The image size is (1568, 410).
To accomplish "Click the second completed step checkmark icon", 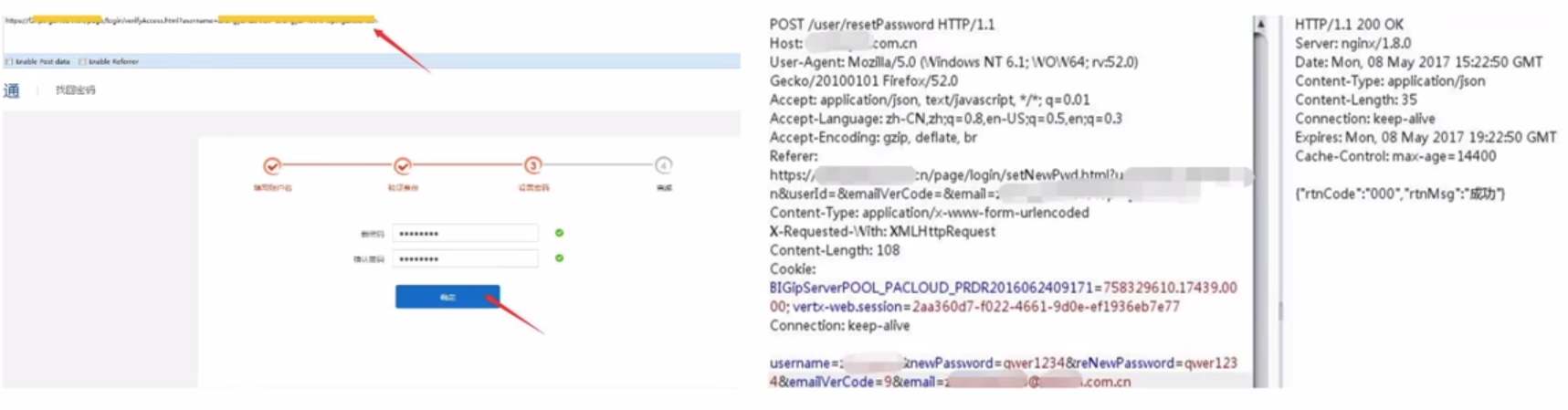I will pyautogui.click(x=403, y=165).
